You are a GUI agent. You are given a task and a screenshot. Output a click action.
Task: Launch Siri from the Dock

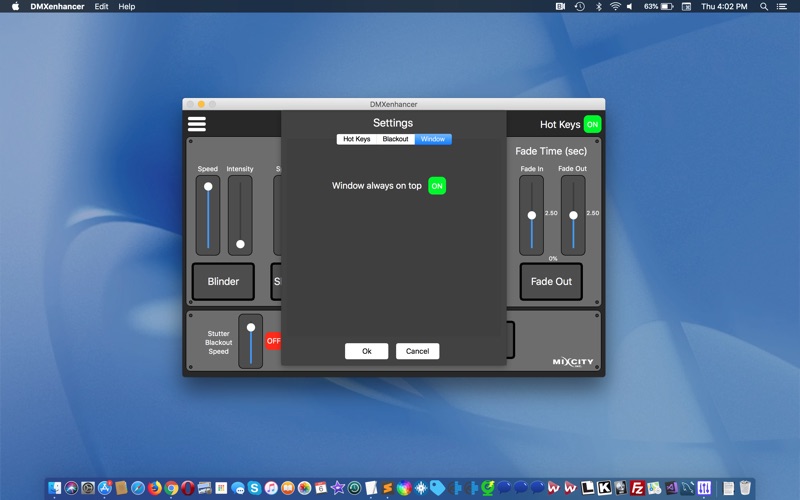[71, 488]
